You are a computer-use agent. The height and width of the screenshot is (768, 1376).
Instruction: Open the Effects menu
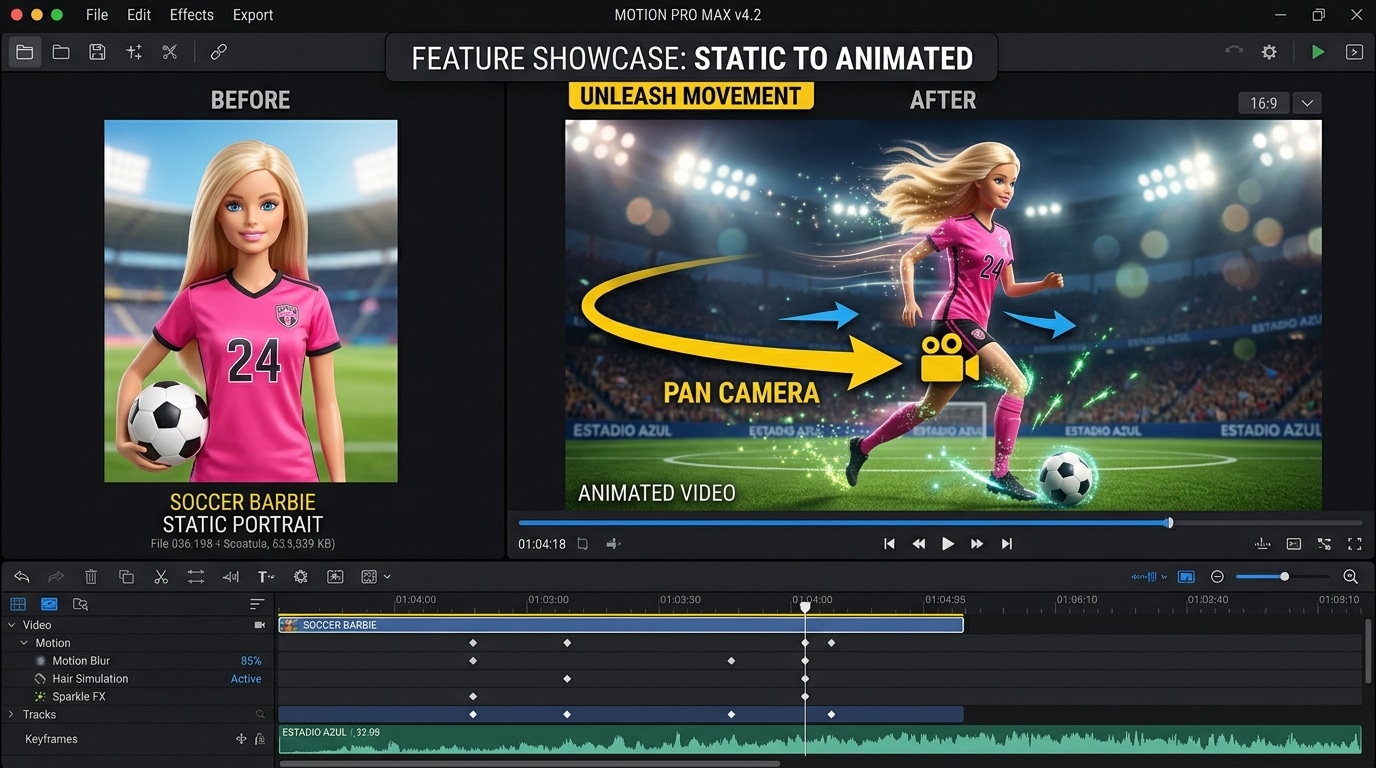tap(192, 15)
